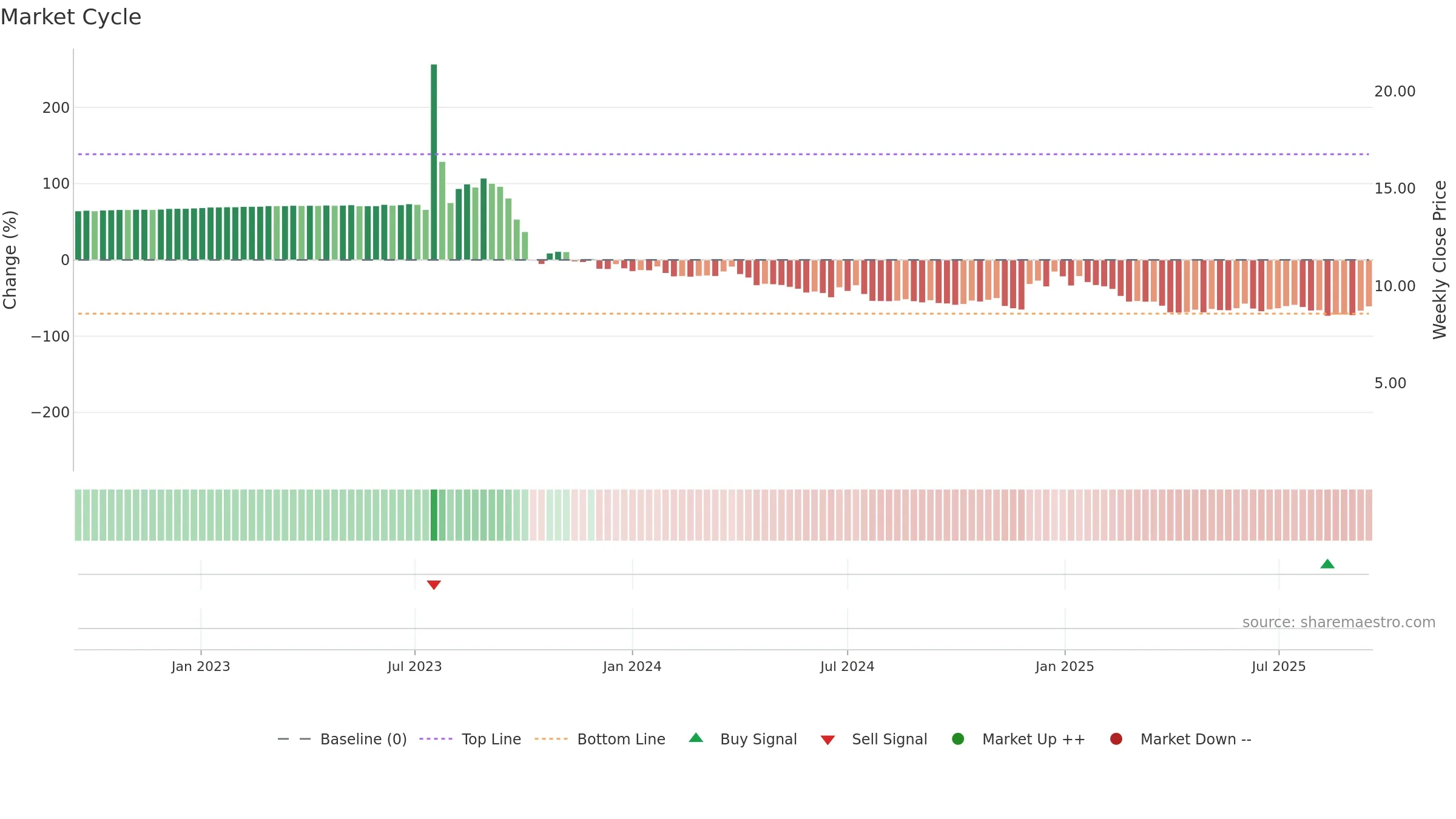Toggle the Sell Signal legend entry
The height and width of the screenshot is (819, 1456).
click(x=874, y=739)
